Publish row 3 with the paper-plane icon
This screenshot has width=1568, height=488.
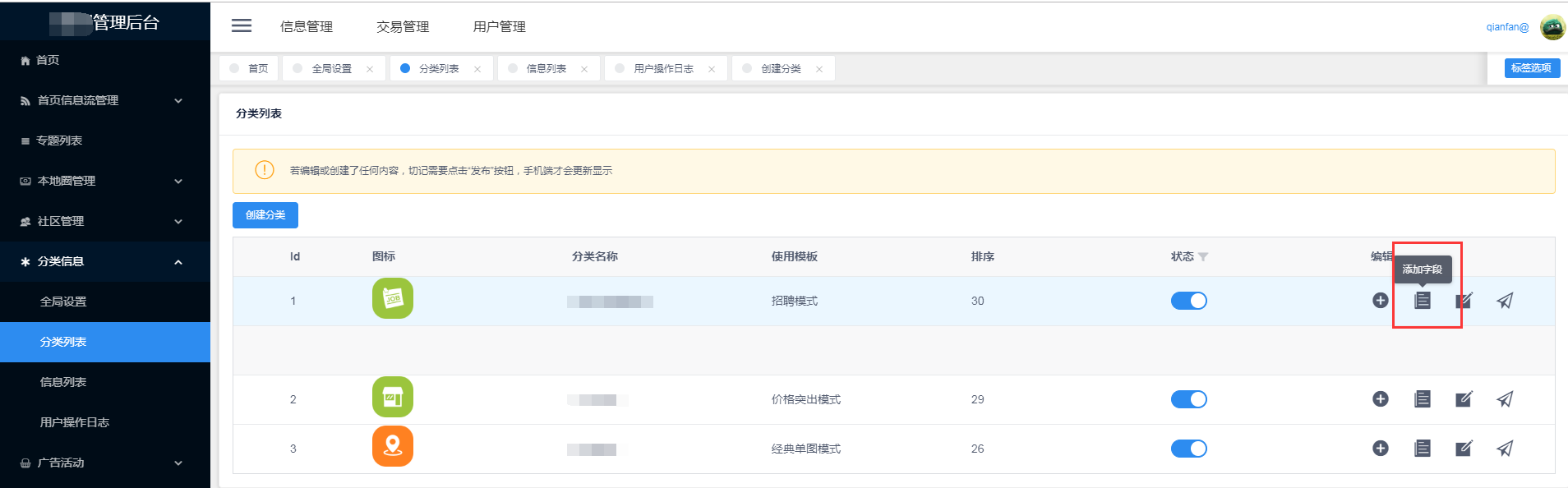coord(1505,449)
